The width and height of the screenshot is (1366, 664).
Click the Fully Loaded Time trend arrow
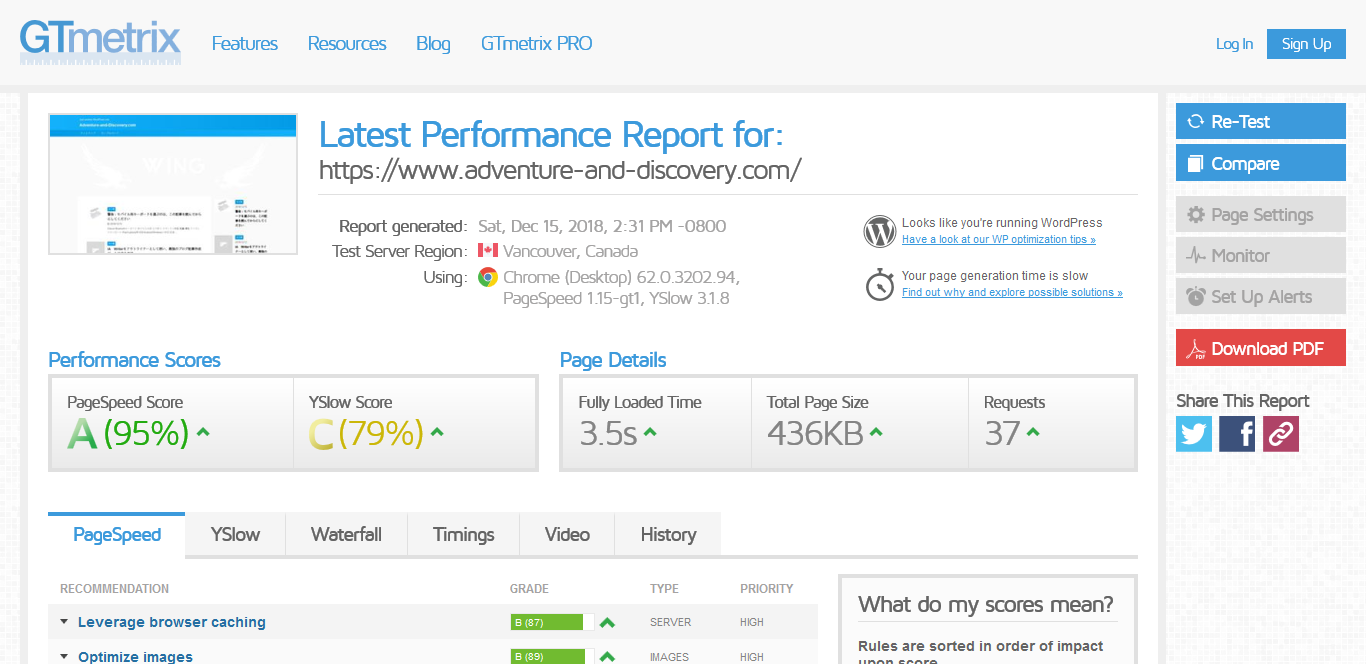coord(649,433)
